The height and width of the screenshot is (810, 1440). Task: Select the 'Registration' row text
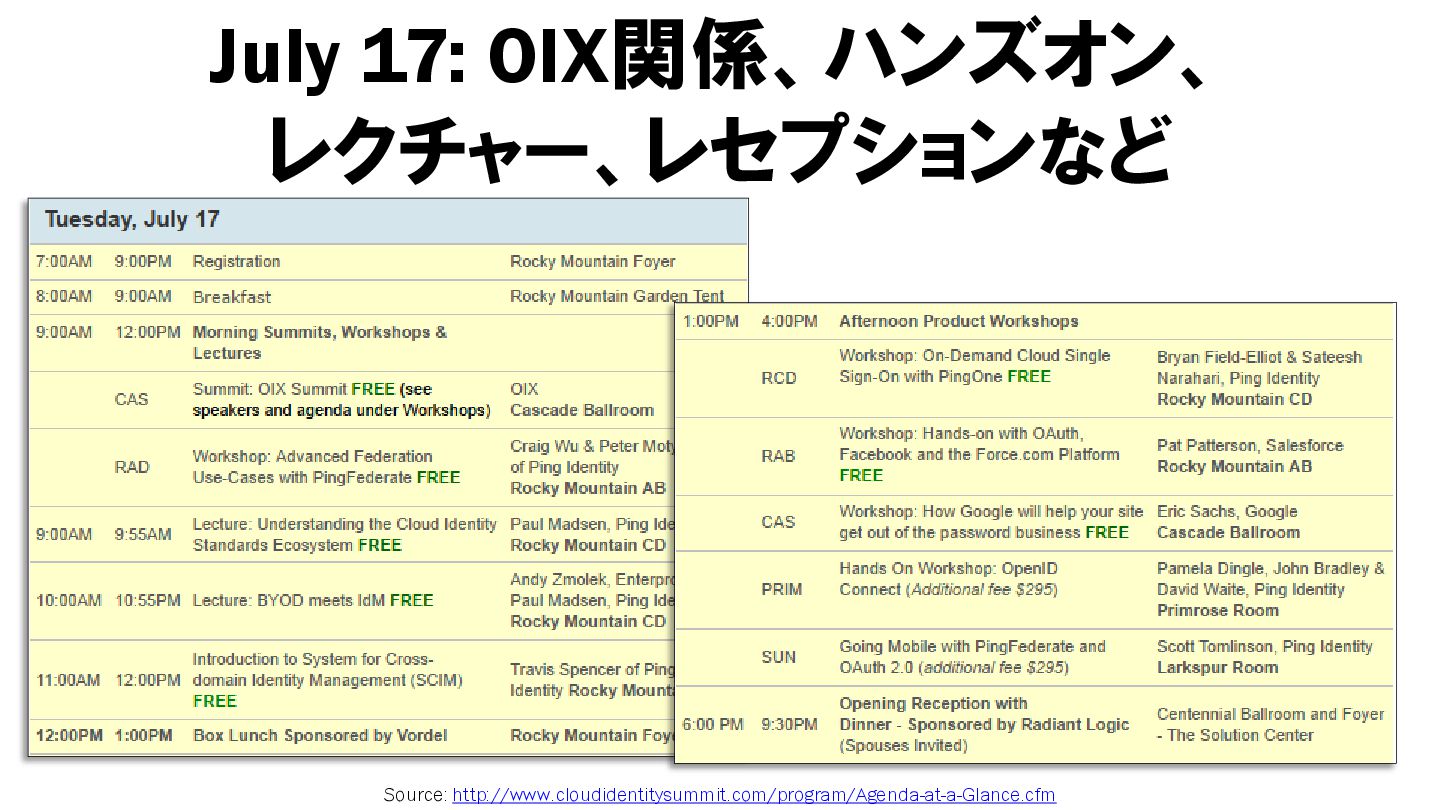click(236, 262)
